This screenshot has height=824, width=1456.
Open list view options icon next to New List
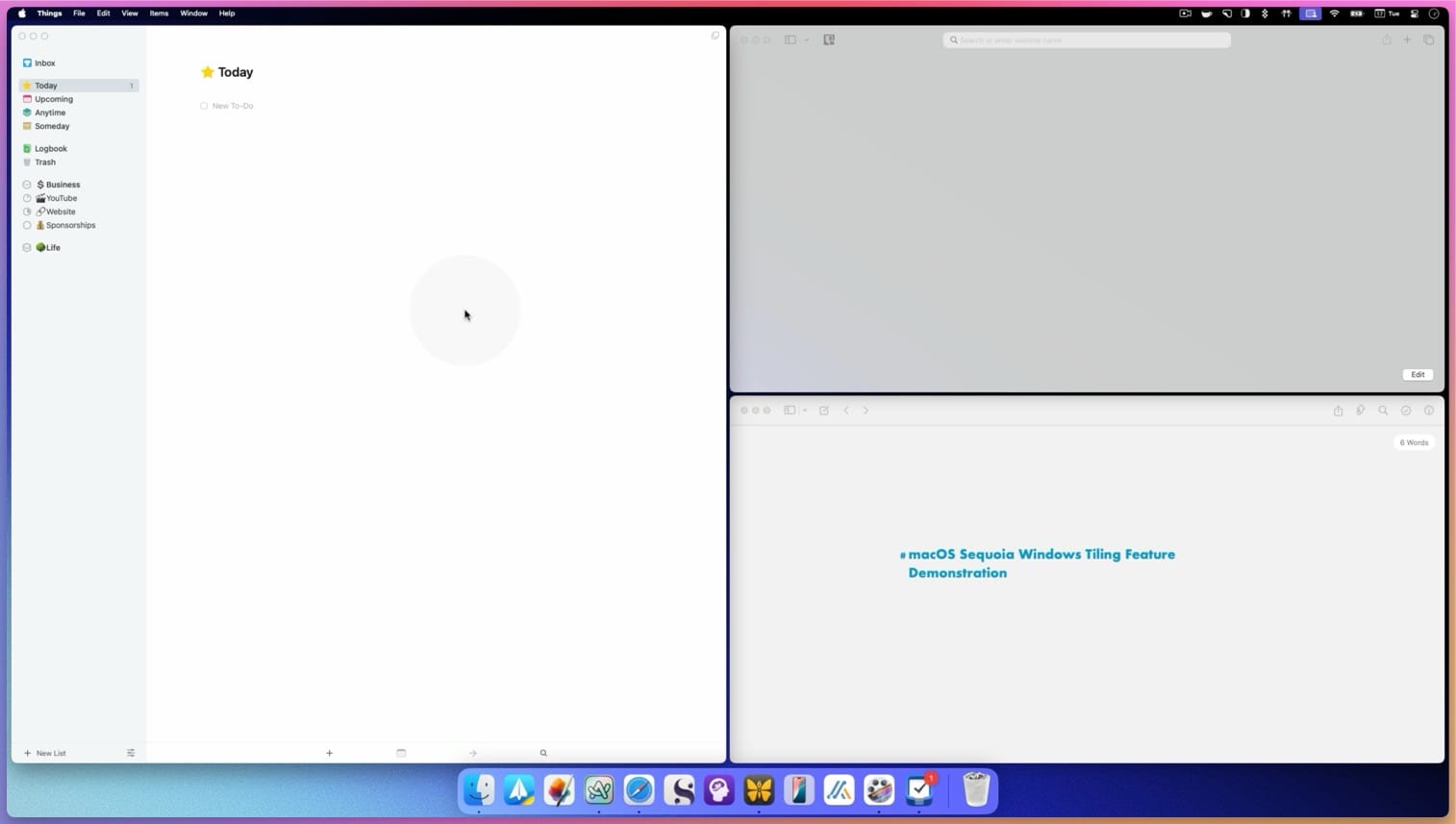tap(131, 753)
